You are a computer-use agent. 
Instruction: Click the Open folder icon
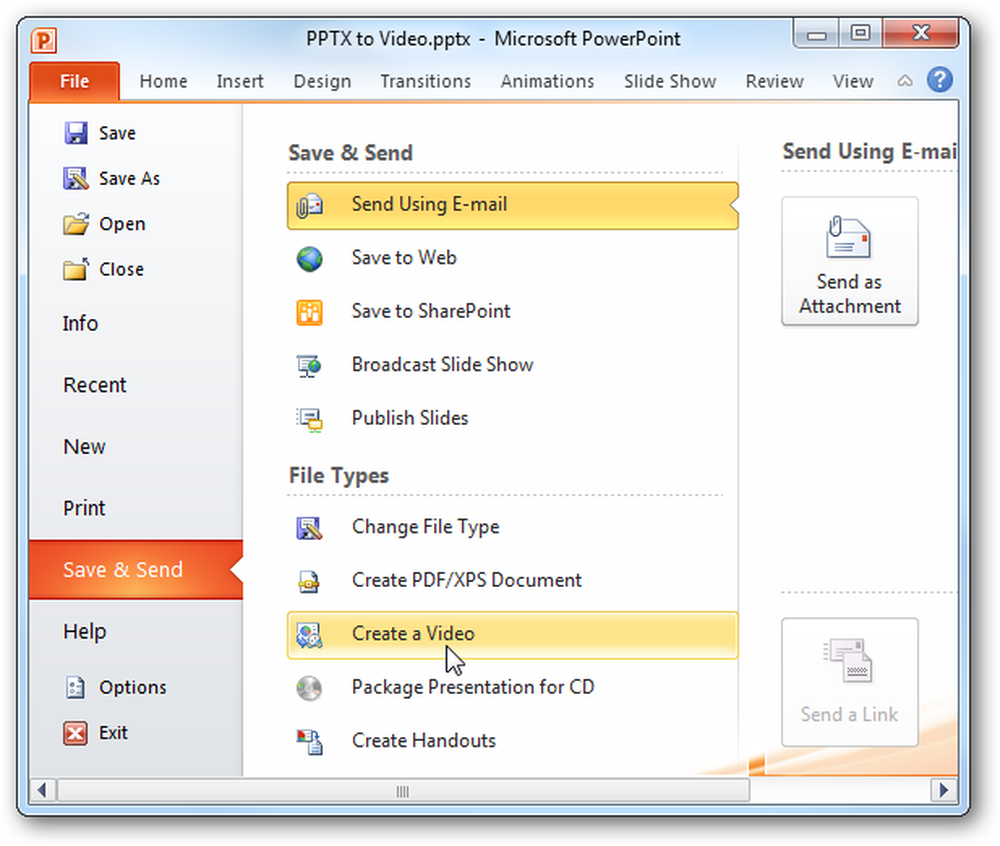76,224
